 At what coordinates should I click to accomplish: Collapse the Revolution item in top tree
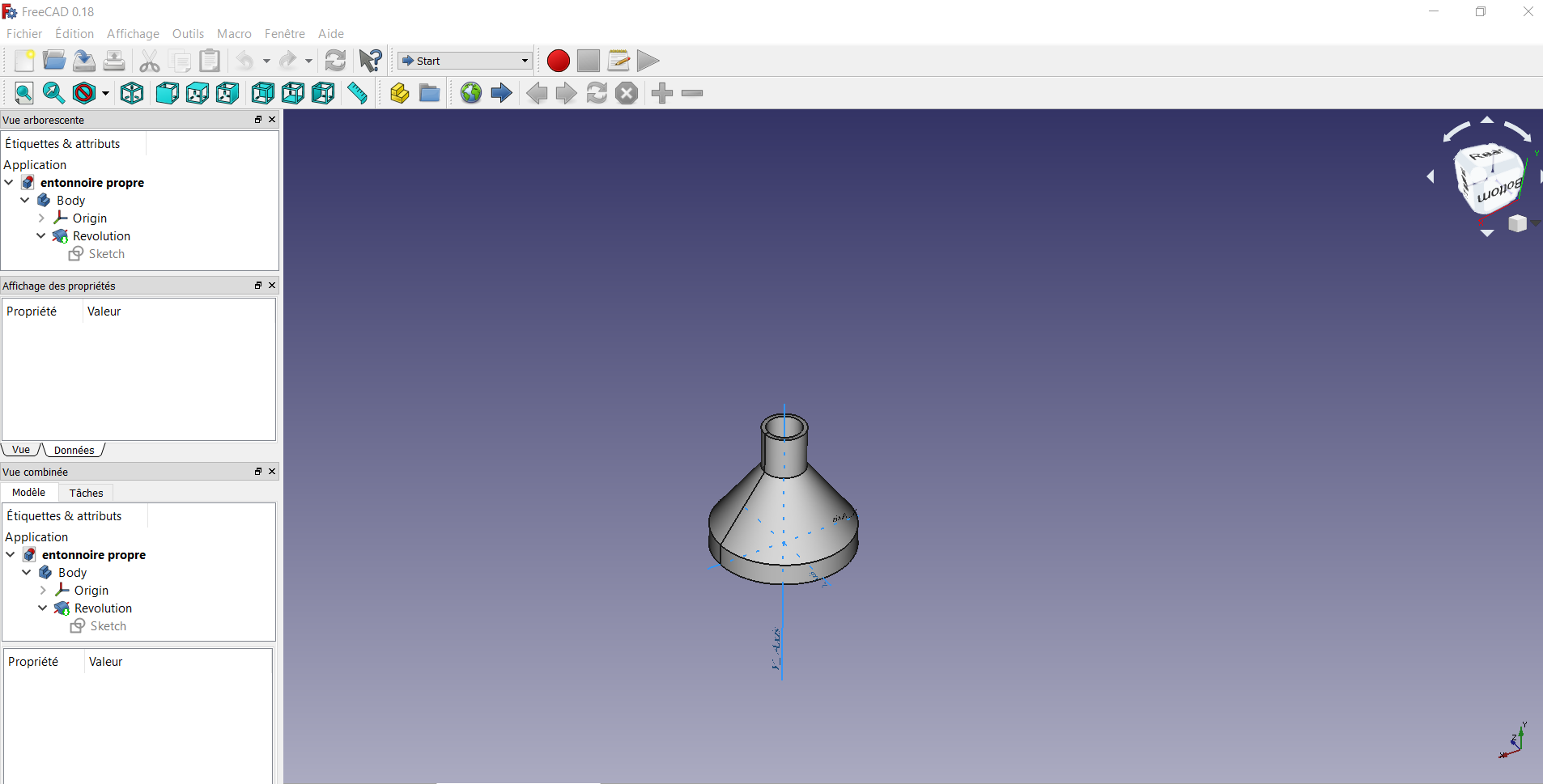point(41,236)
